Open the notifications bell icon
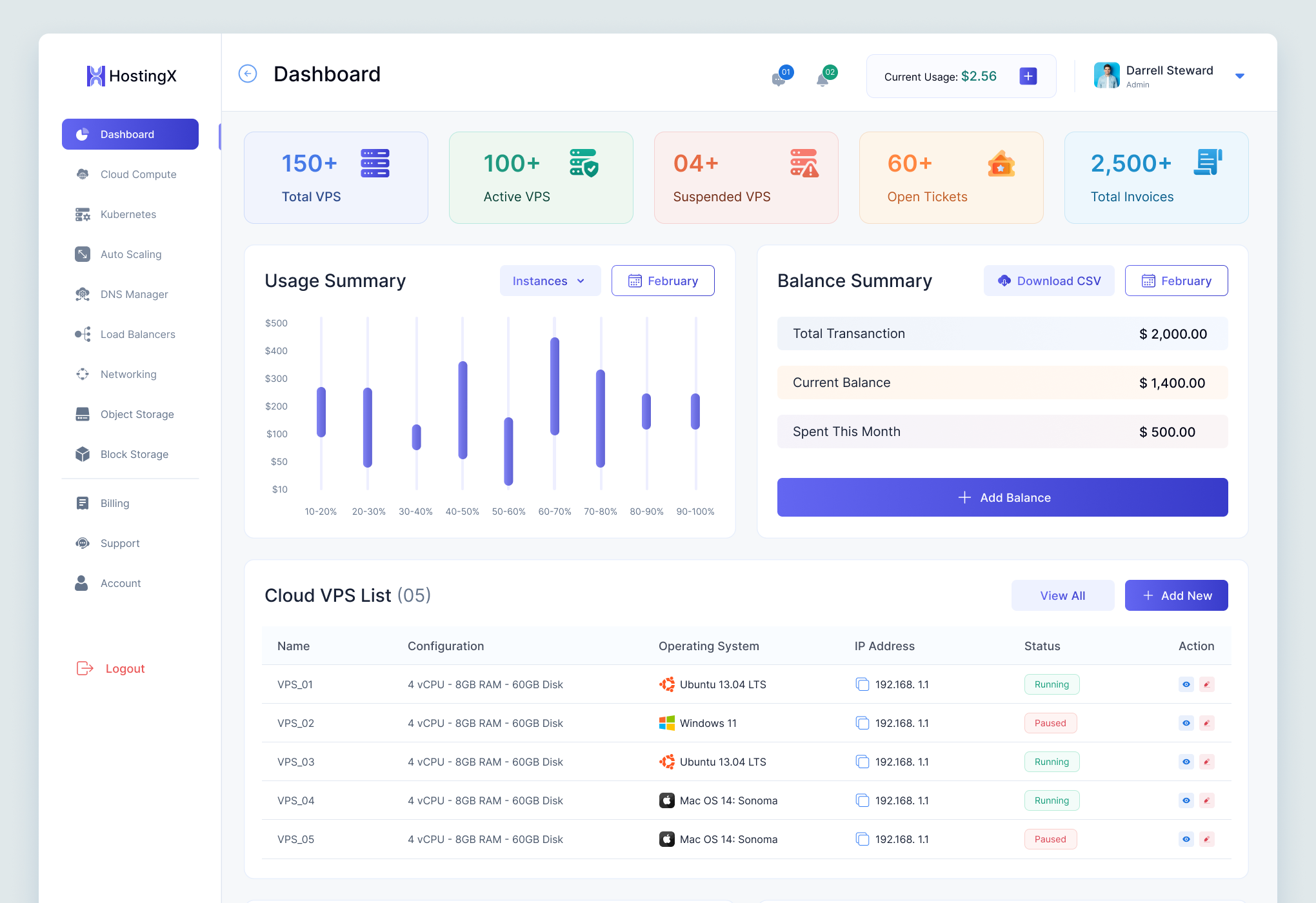The height and width of the screenshot is (903, 1316). (824, 78)
